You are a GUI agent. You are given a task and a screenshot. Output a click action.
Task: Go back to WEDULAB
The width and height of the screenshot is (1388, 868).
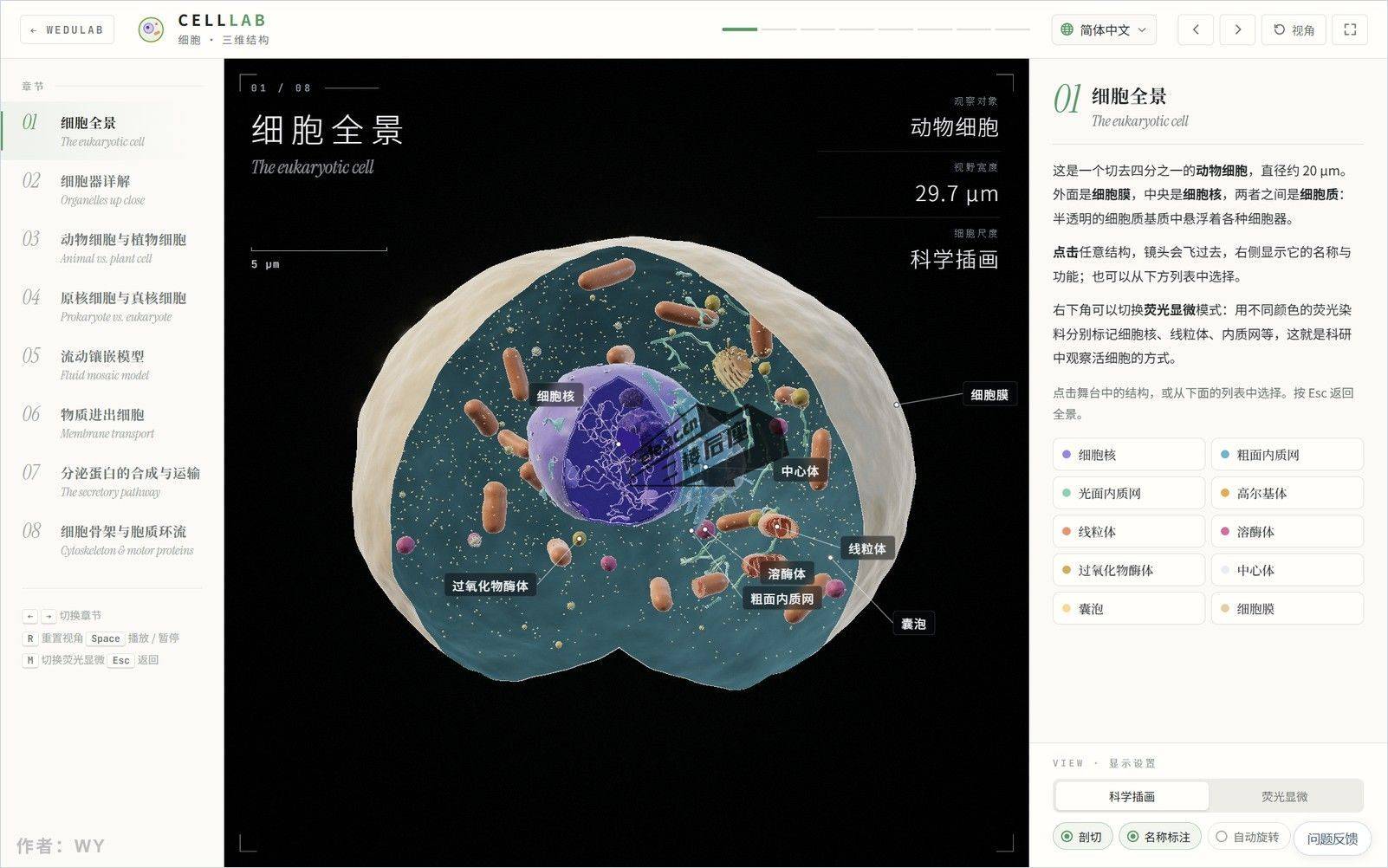click(x=67, y=29)
